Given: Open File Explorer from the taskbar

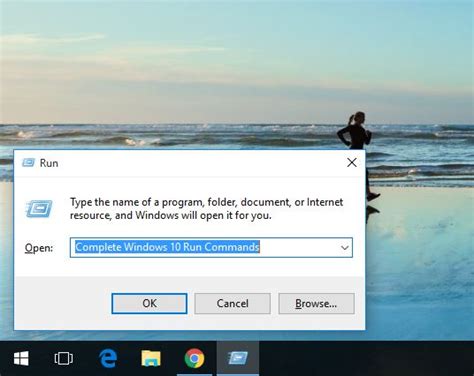Looking at the screenshot, I should [x=151, y=359].
